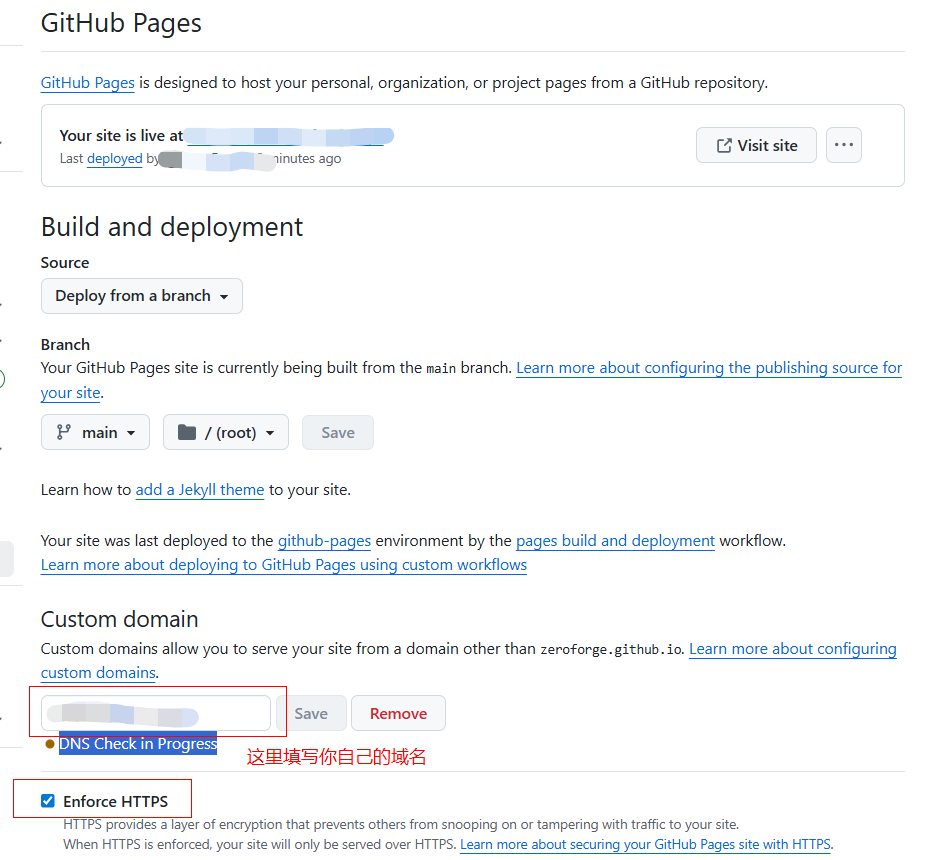Image resolution: width=933 pixels, height=860 pixels.
Task: Open the GitHub Pages documentation link
Action: [87, 83]
